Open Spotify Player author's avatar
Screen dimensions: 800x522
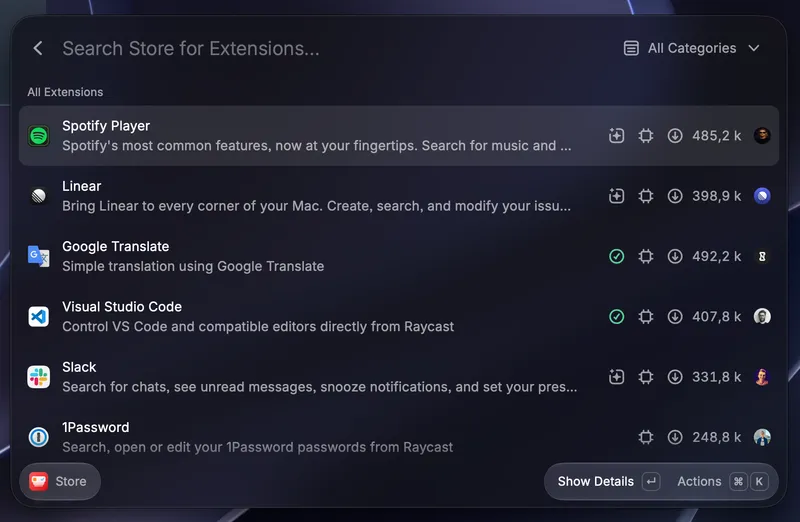click(762, 136)
